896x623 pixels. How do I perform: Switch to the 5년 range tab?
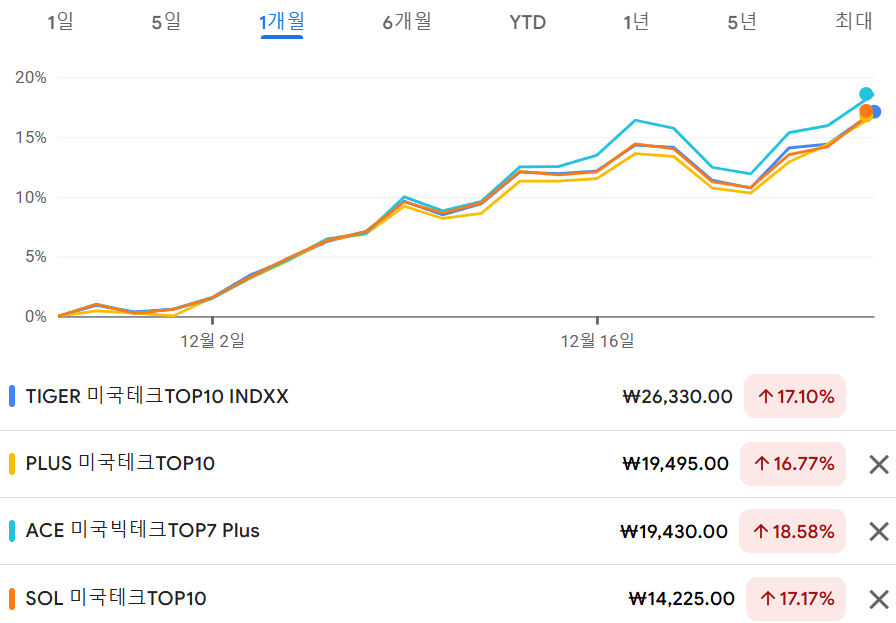pos(742,22)
